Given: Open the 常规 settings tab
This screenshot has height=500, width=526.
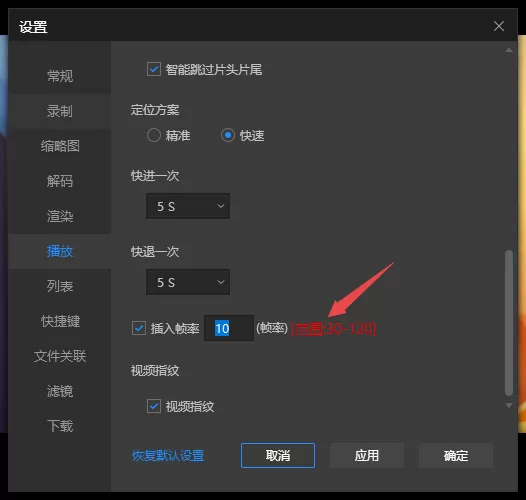Looking at the screenshot, I should point(60,76).
